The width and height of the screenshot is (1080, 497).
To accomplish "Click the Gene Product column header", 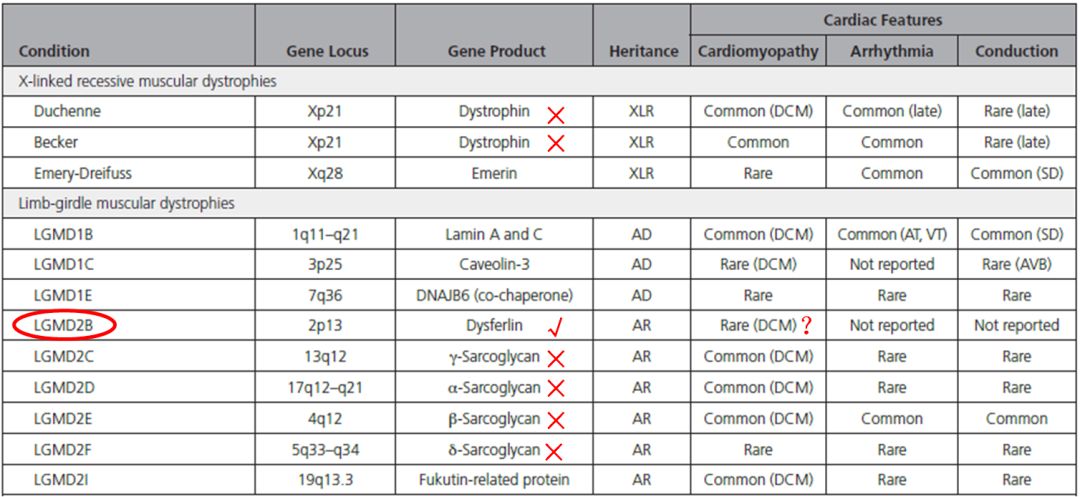I will click(x=496, y=51).
